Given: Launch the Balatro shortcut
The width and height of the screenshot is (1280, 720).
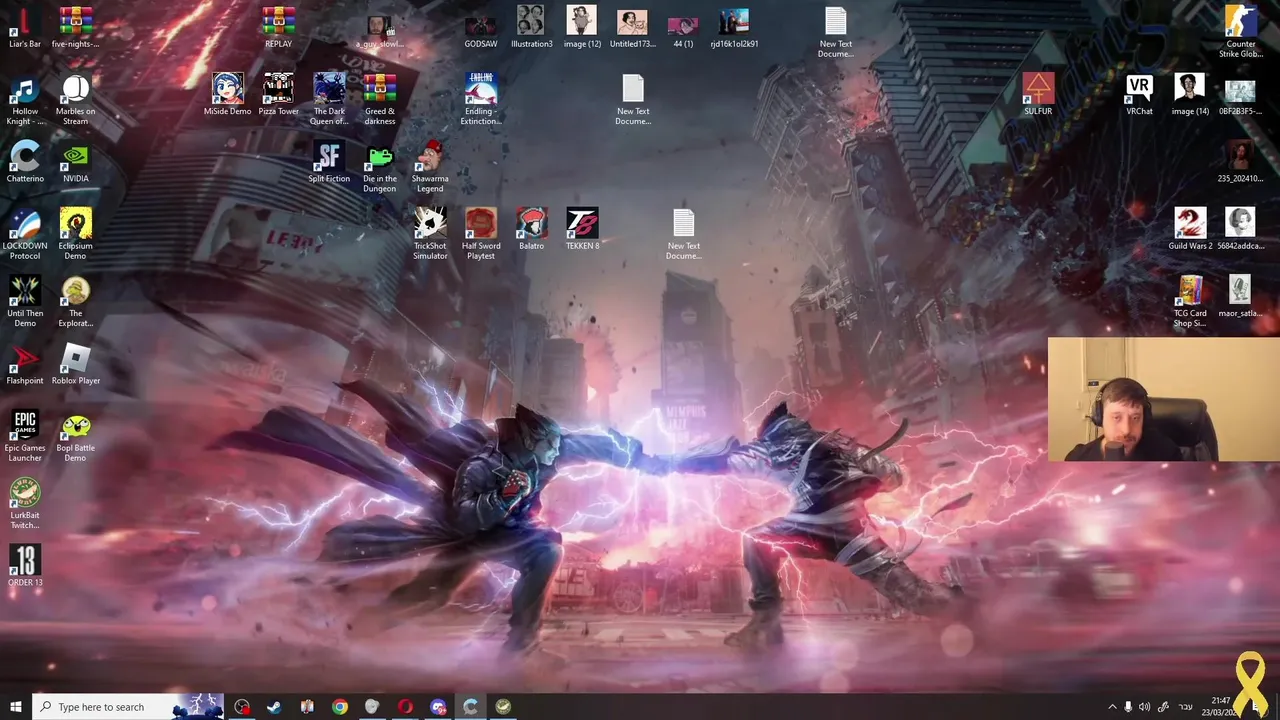Looking at the screenshot, I should (x=531, y=228).
